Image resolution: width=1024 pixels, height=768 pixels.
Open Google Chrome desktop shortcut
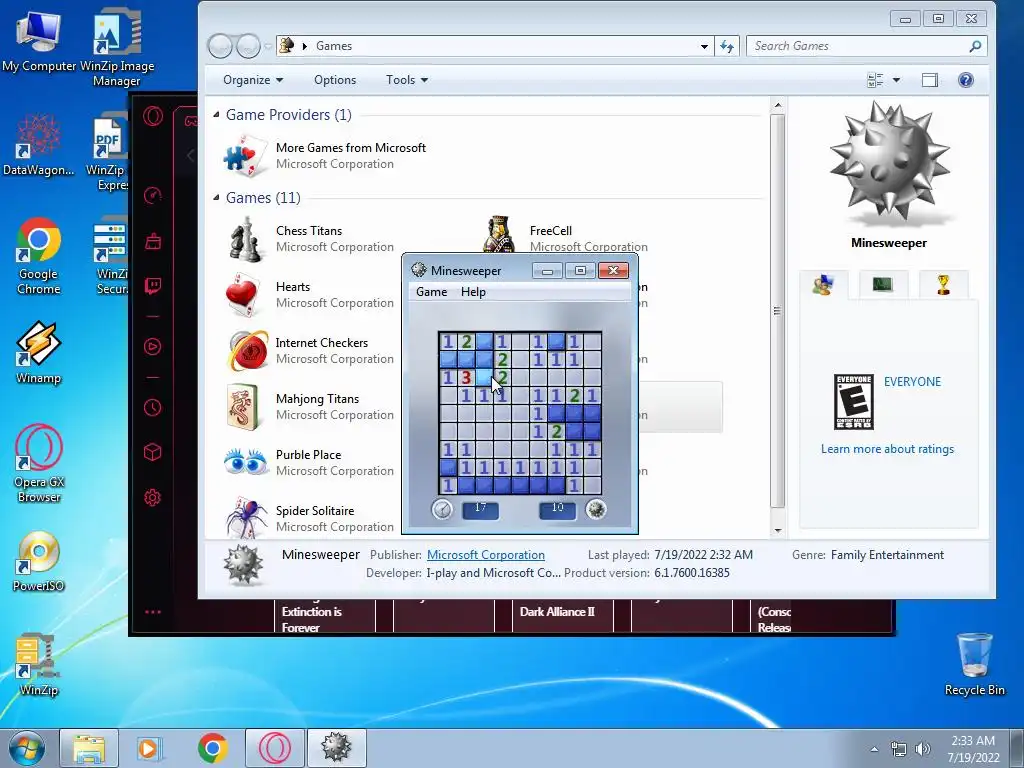click(x=39, y=255)
